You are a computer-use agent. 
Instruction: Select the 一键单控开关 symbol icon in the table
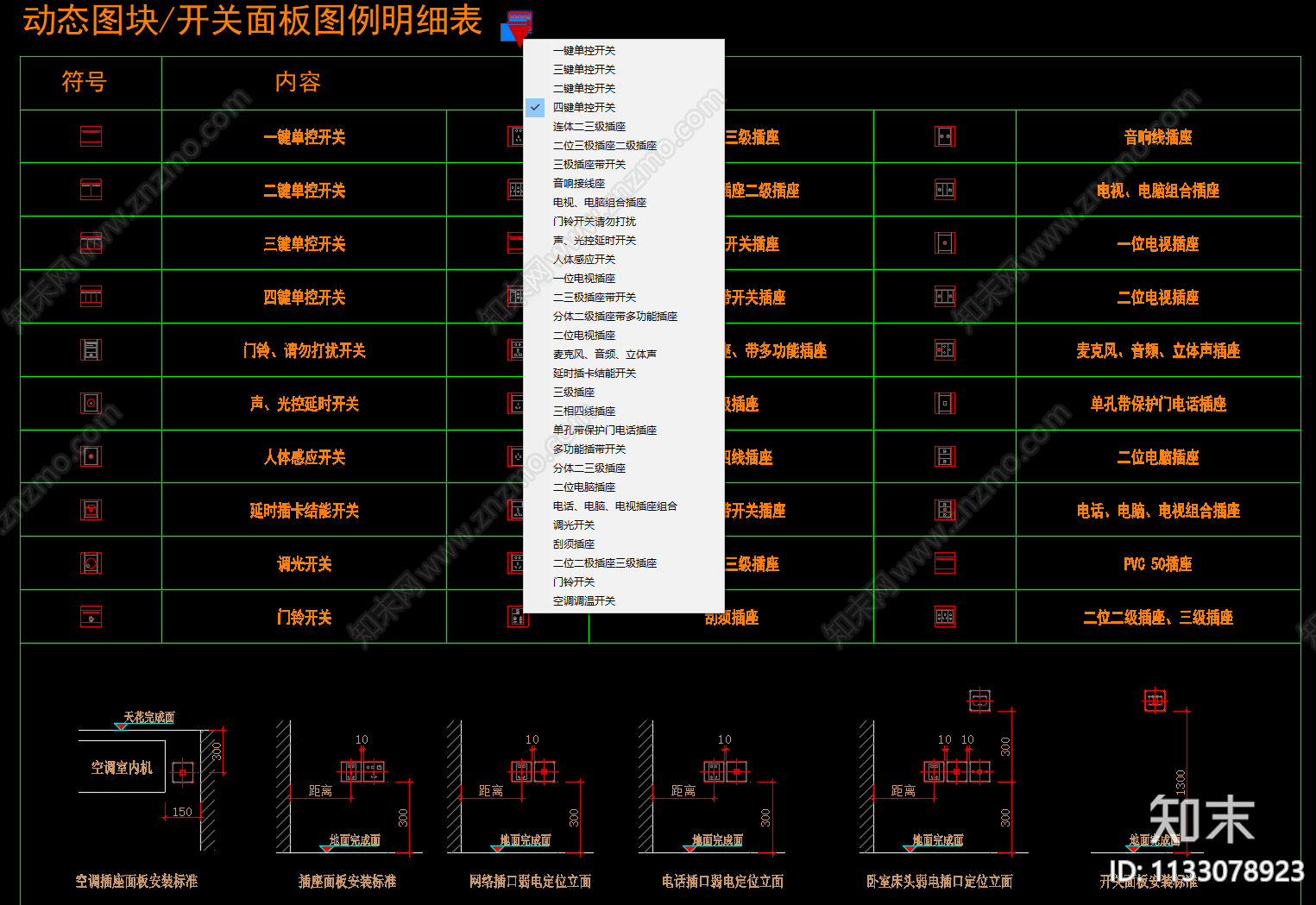[x=91, y=136]
